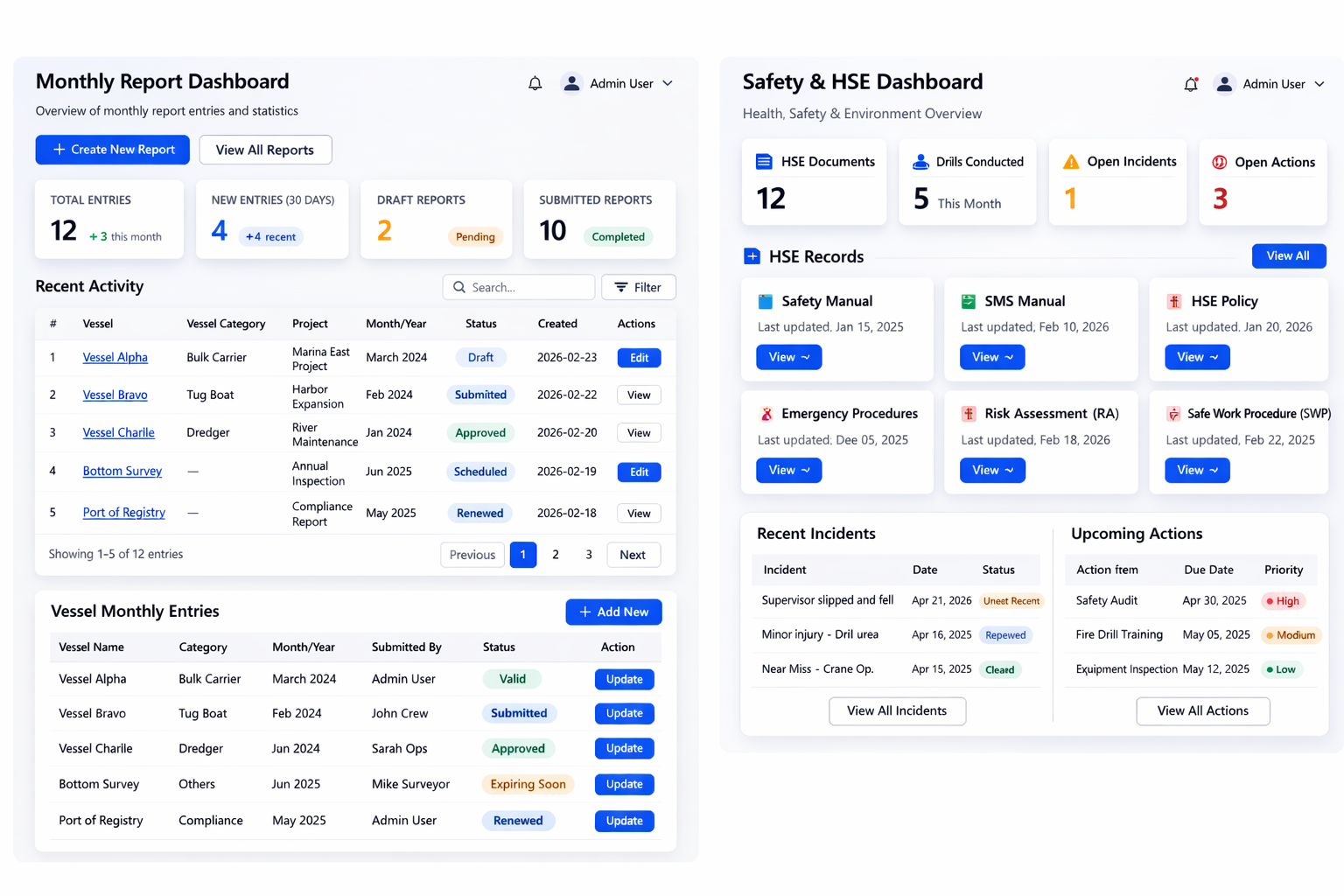Click View All Incidents
Screen dimensions: 1344x896
897,710
